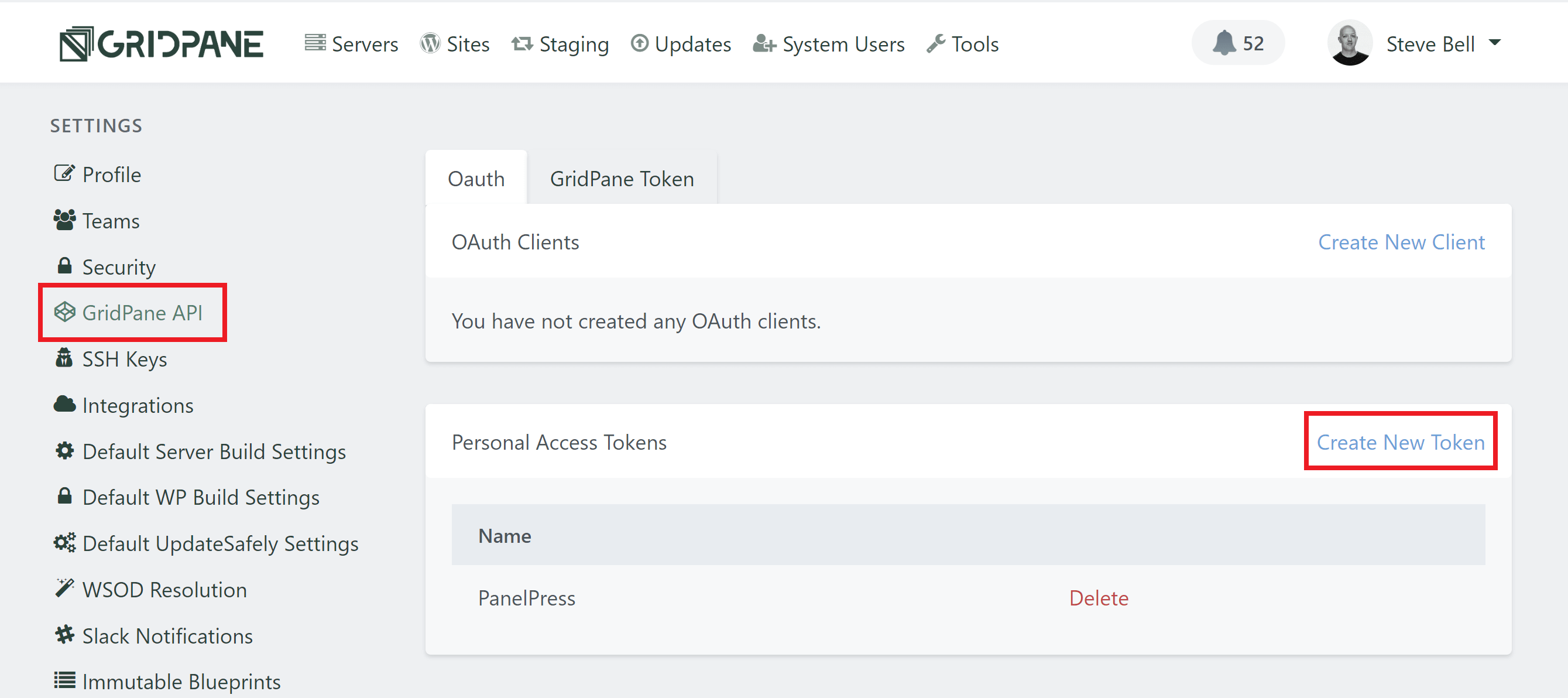Click the SETTINGS sidebar heading

click(x=96, y=125)
